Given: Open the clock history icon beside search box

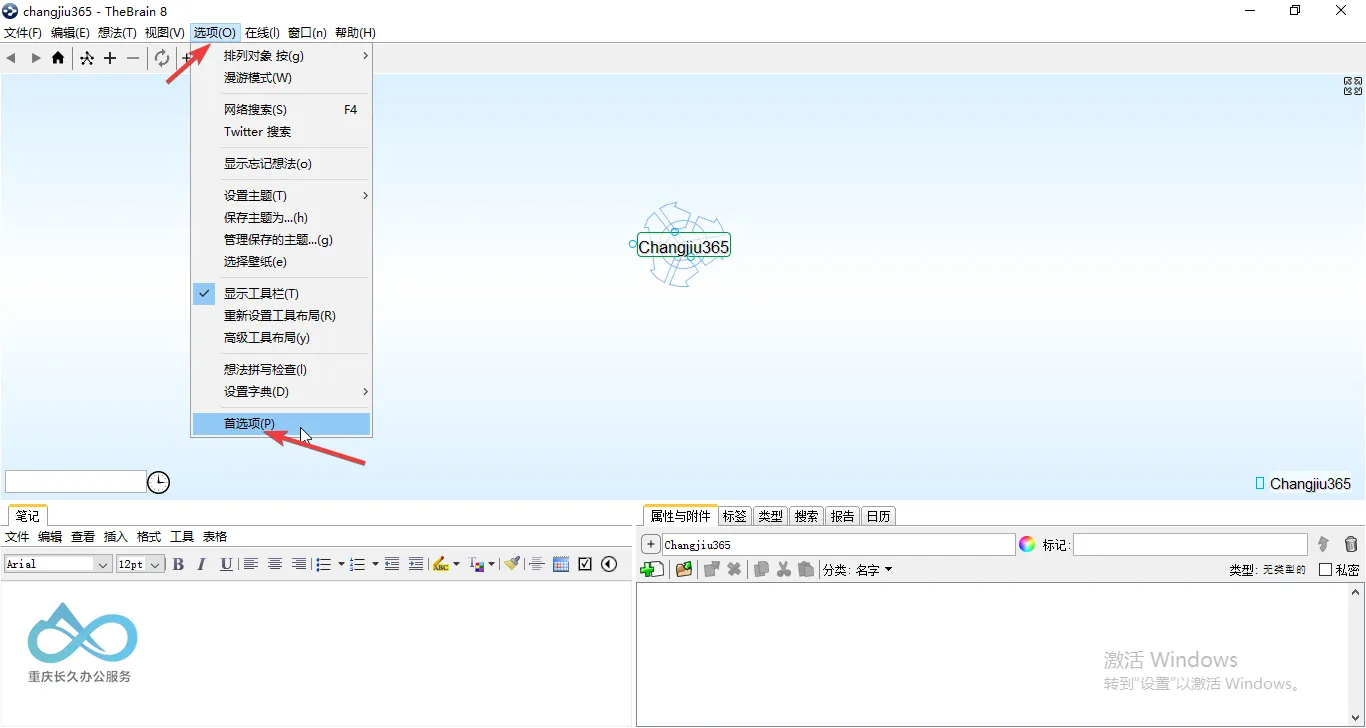Looking at the screenshot, I should click(158, 482).
